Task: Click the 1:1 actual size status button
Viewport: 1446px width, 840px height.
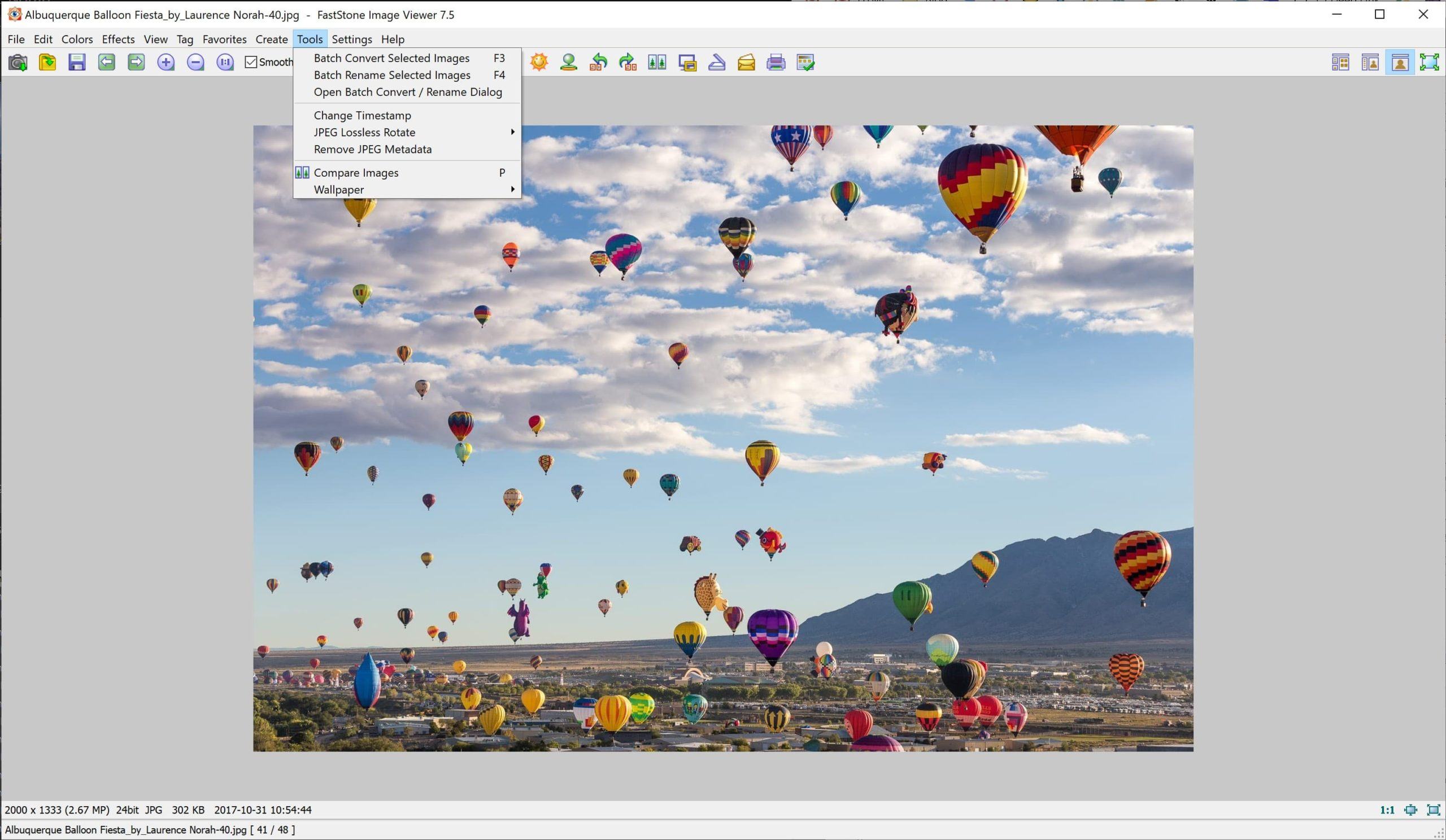Action: point(1387,810)
